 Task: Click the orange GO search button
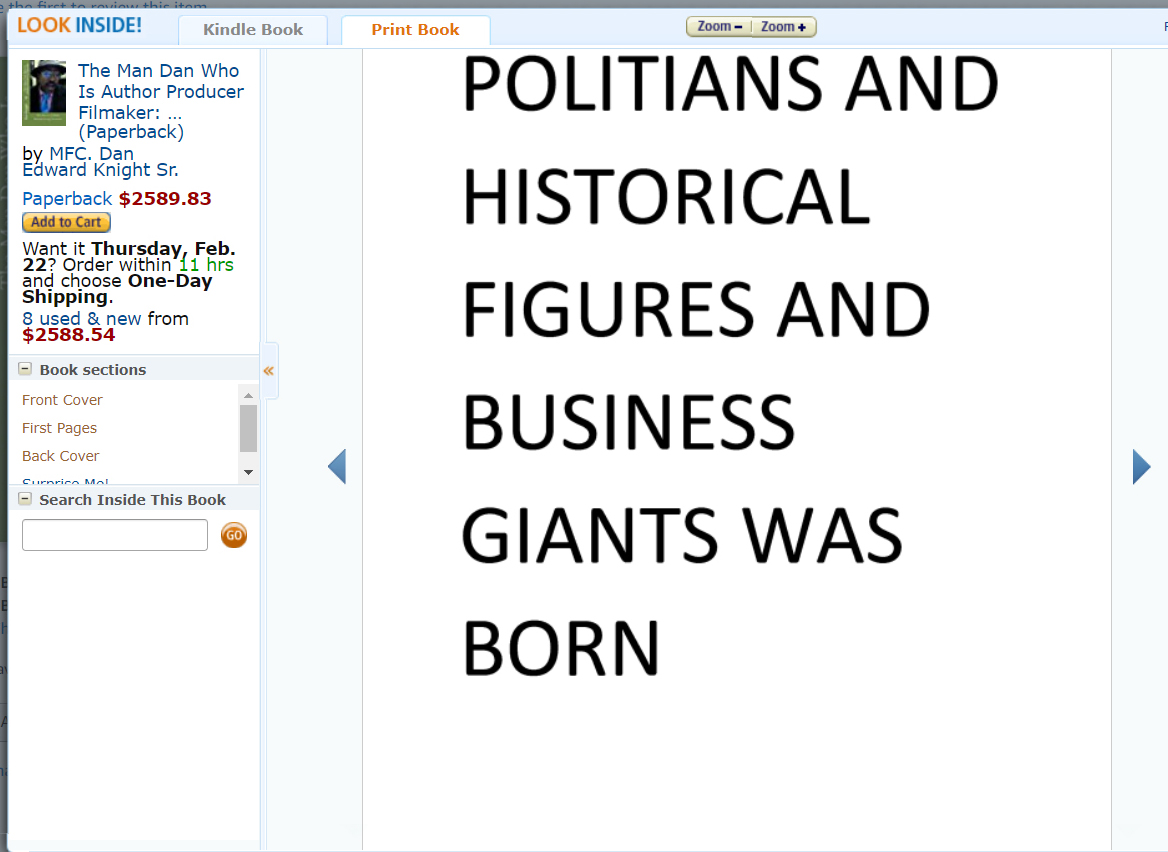(234, 535)
